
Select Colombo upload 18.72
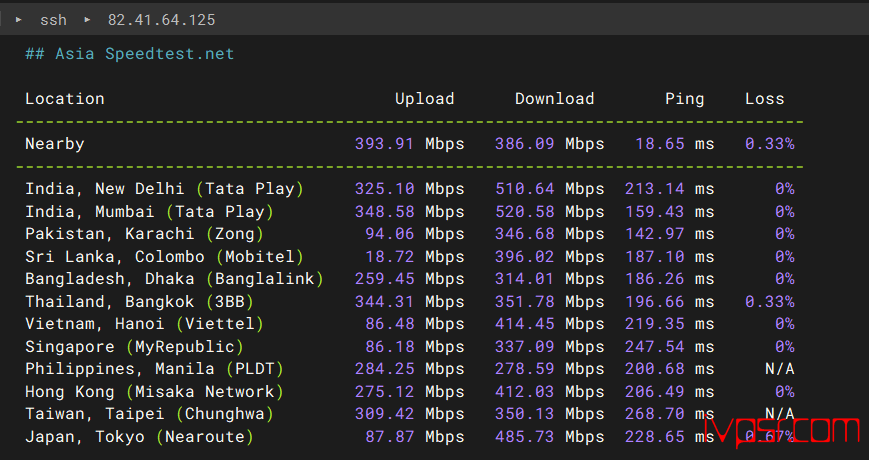389,257
